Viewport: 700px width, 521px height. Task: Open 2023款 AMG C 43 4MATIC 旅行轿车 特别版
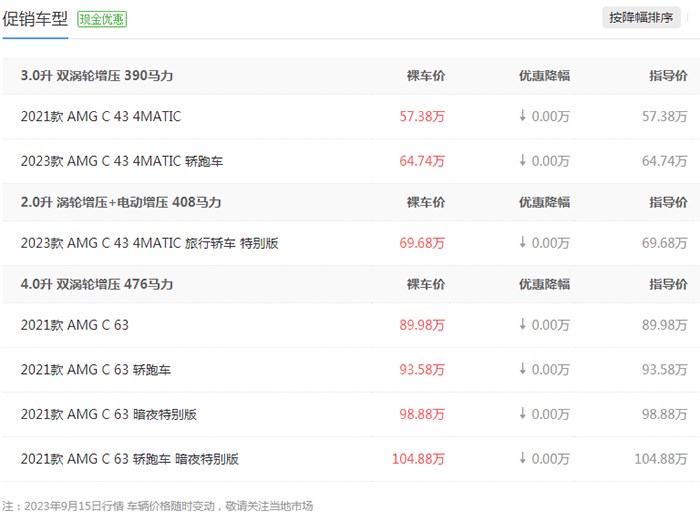coord(149,243)
